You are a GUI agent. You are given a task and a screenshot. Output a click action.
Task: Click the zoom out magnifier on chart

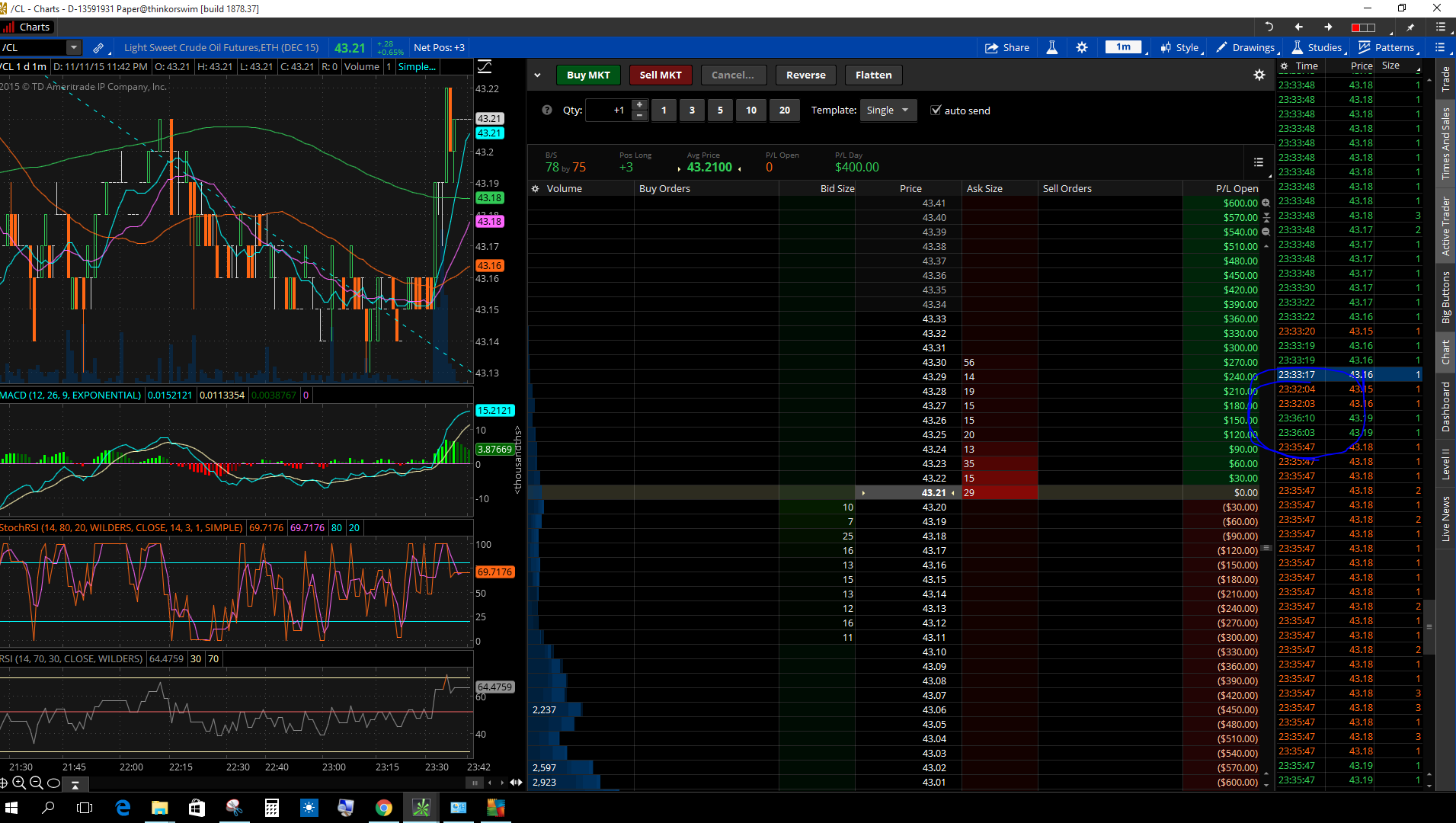36,783
